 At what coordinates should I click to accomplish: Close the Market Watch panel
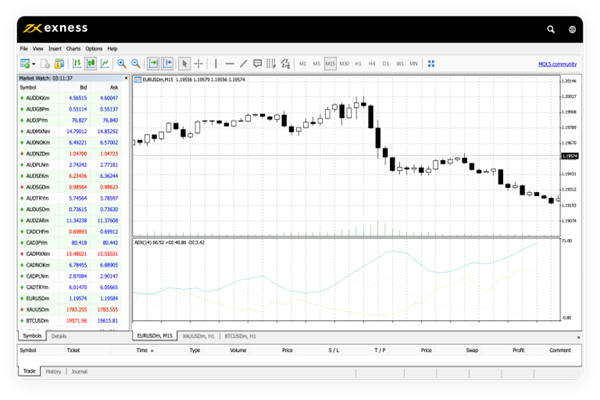click(126, 78)
